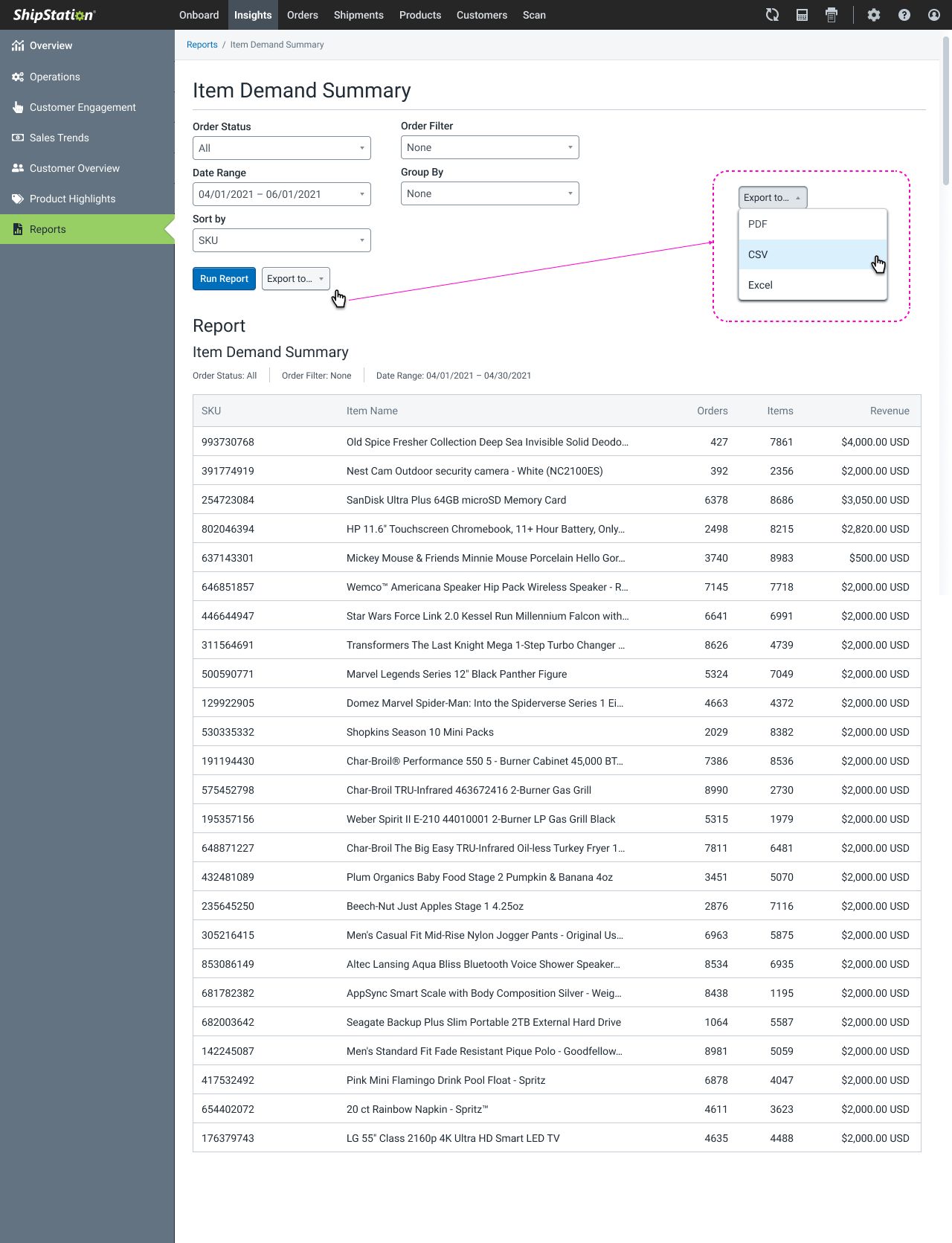Choose Excel export option
The height and width of the screenshot is (1243, 952).
click(x=813, y=285)
